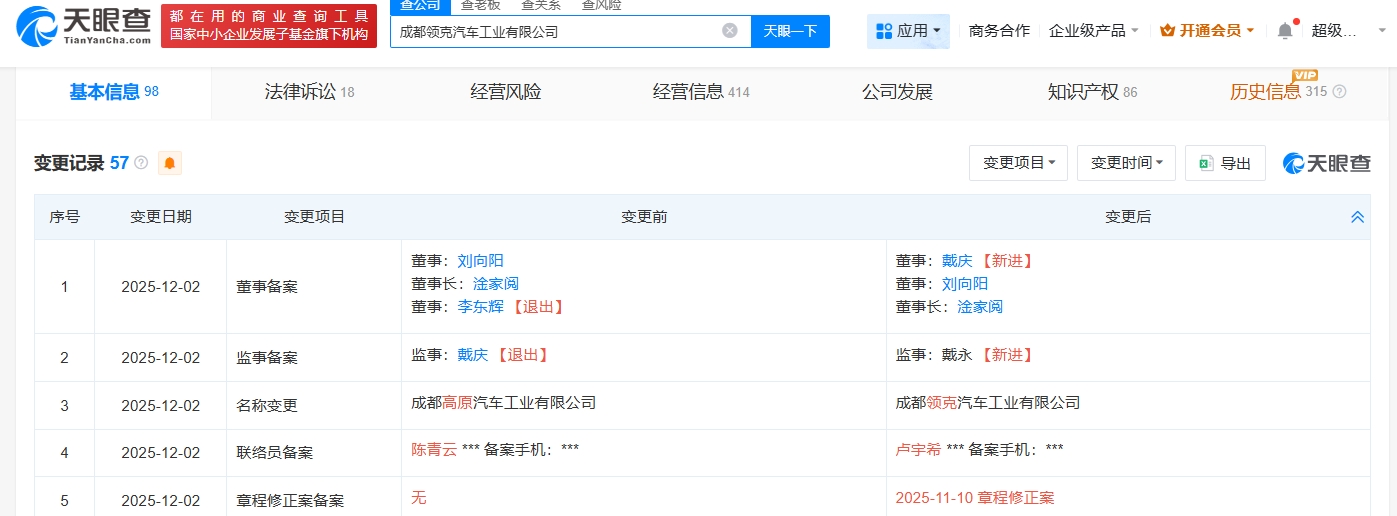Click the TianYanCha logo icon
Image resolution: width=1397 pixels, height=516 pixels.
pyautogui.click(x=38, y=26)
